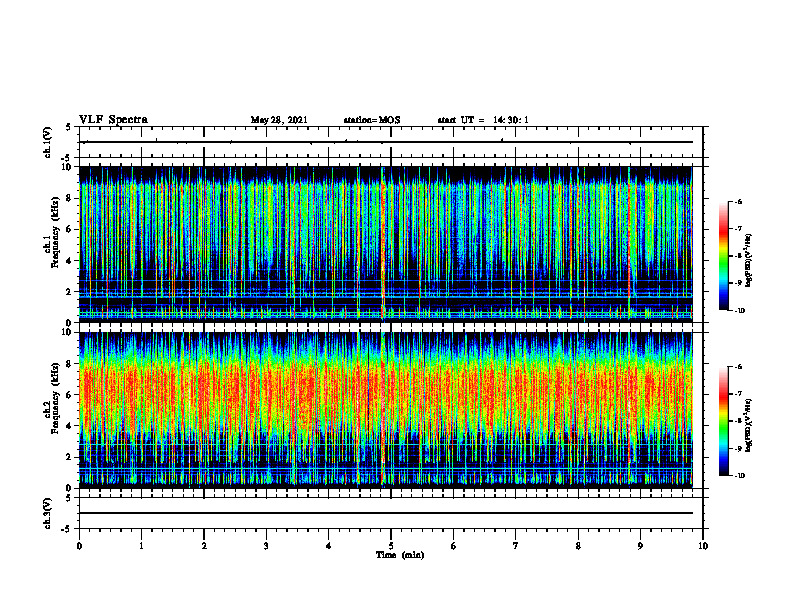Click the ch.2 frequency tick label "6"
The width and height of the screenshot is (792, 612).
click(x=70, y=395)
